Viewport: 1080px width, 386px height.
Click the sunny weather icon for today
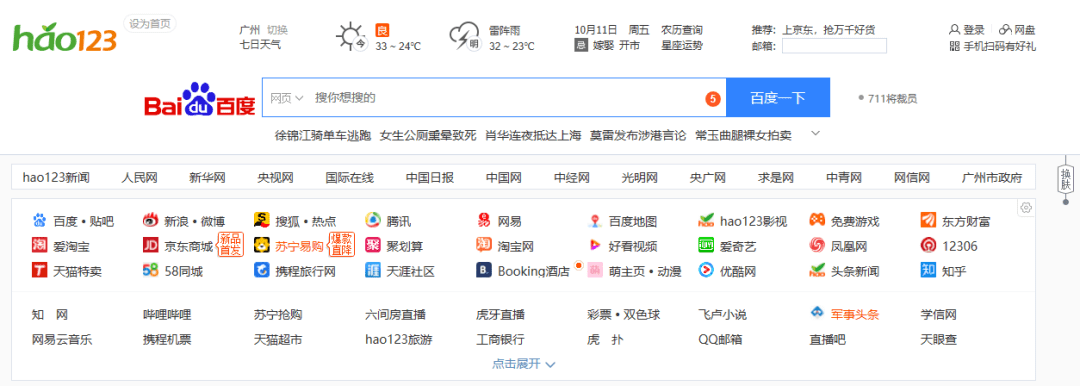[x=350, y=36]
